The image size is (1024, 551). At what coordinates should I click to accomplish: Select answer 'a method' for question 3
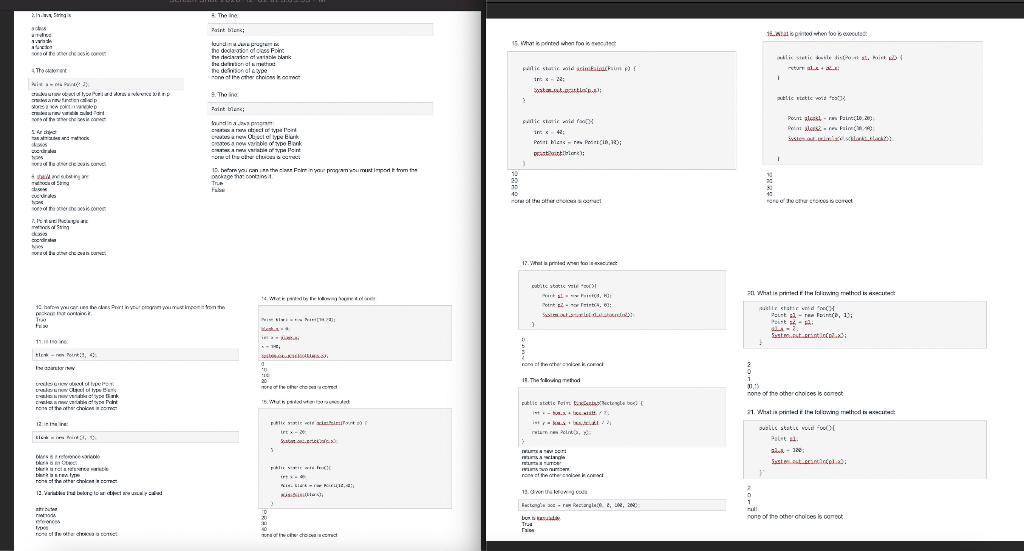(x=41, y=35)
